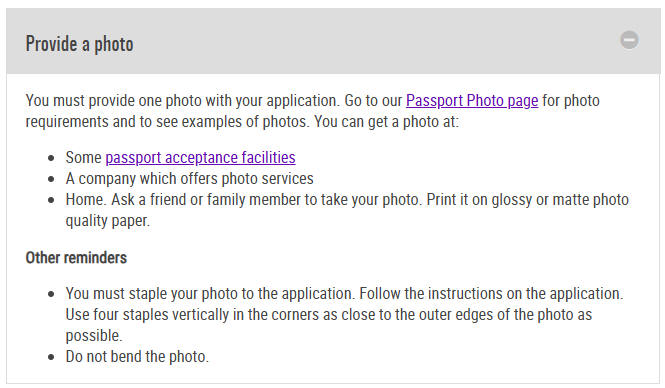
Task: Click the gray accordion header bar
Action: coord(333,41)
